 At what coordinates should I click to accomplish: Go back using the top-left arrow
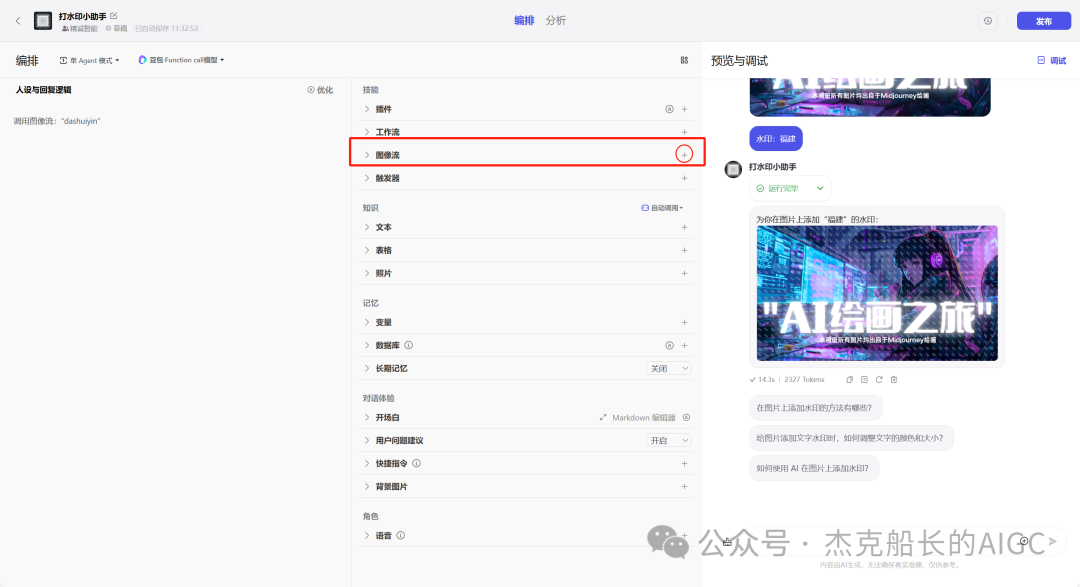[x=18, y=21]
